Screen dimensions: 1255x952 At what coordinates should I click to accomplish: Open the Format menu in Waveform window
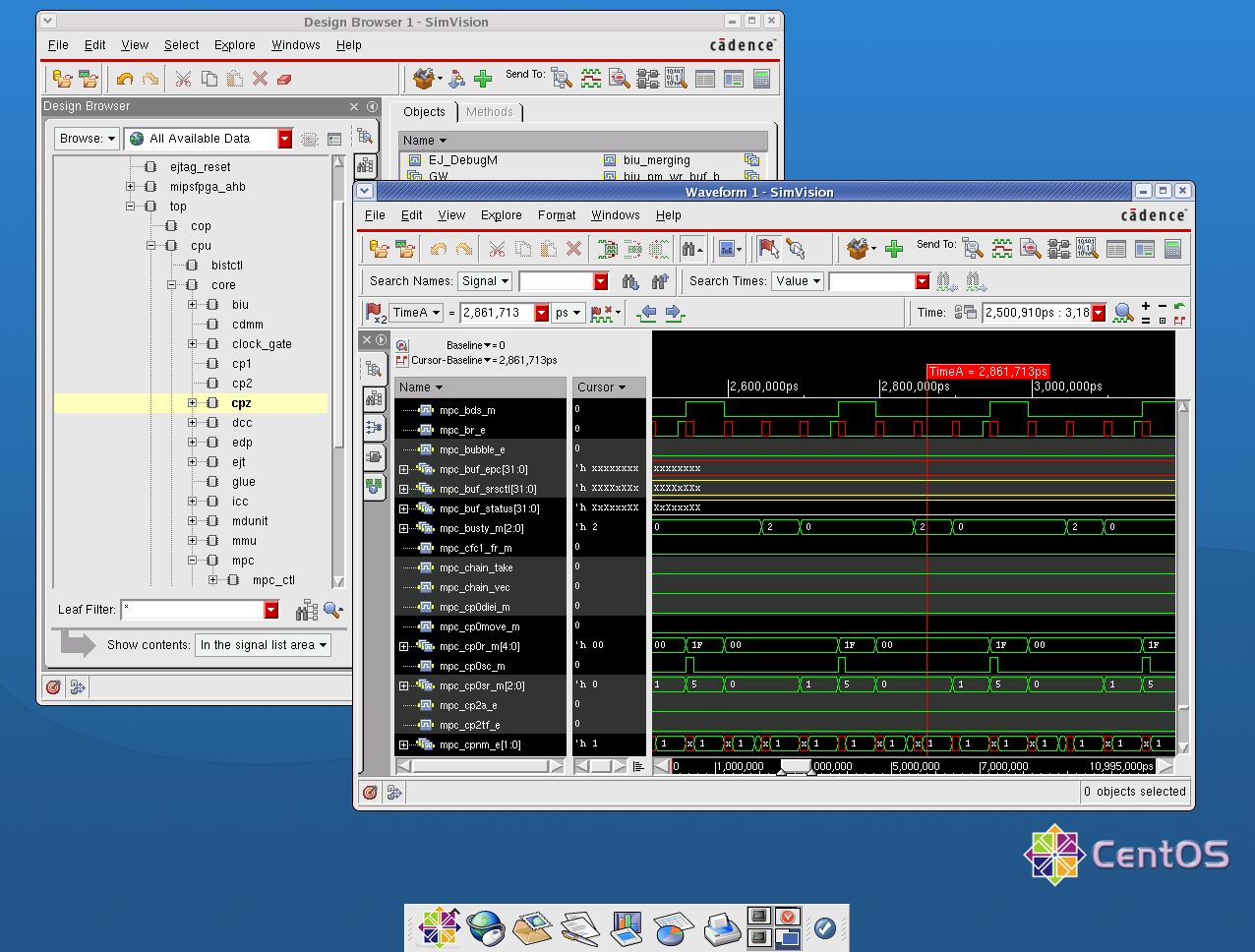click(557, 215)
